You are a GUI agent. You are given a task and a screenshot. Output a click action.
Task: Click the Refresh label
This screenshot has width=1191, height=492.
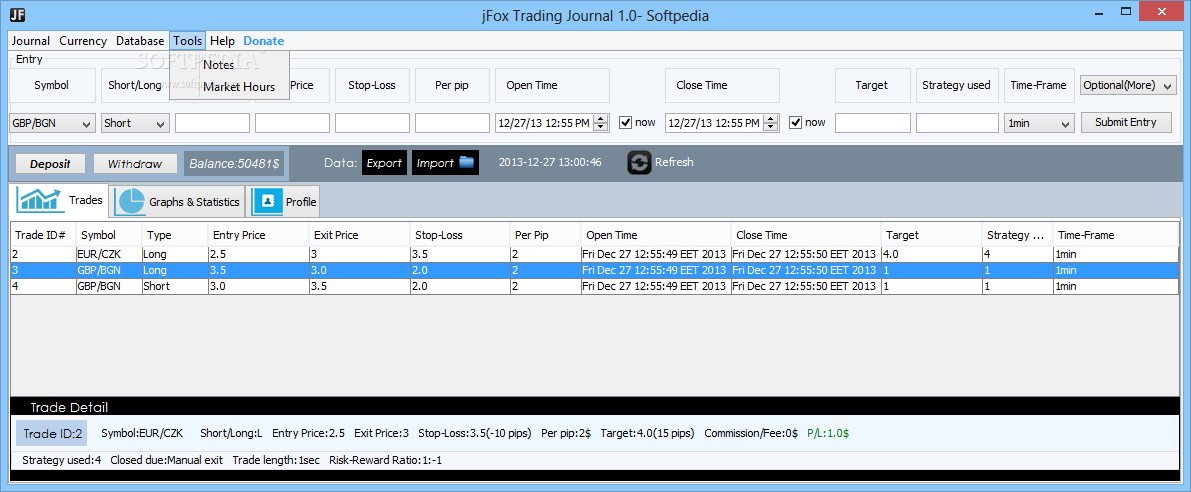(674, 162)
